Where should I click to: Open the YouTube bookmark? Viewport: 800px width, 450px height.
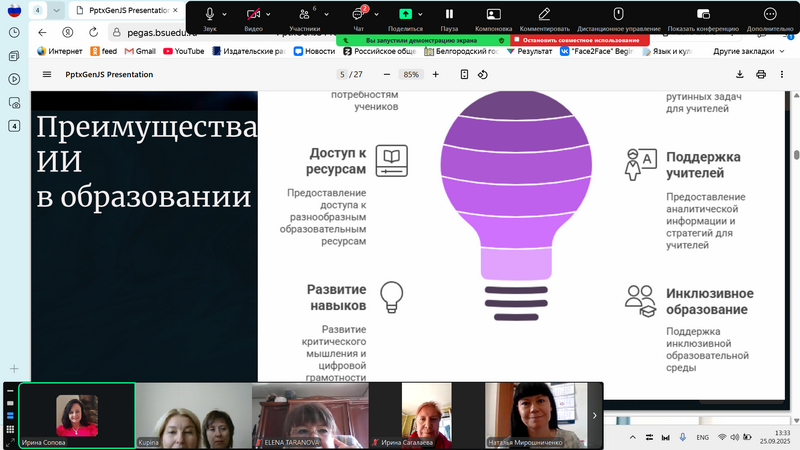click(x=182, y=50)
